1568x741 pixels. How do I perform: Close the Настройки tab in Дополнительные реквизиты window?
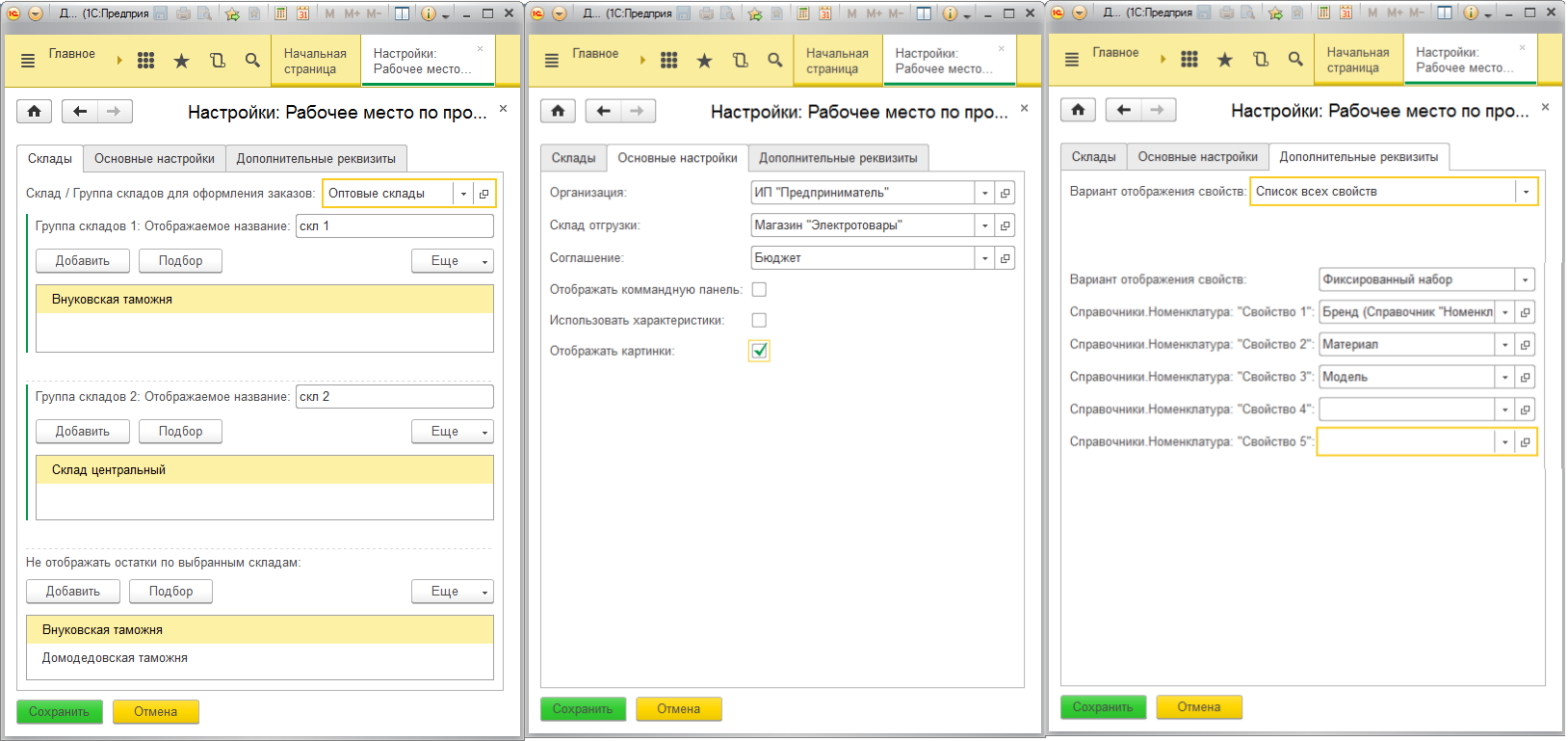point(1522,47)
